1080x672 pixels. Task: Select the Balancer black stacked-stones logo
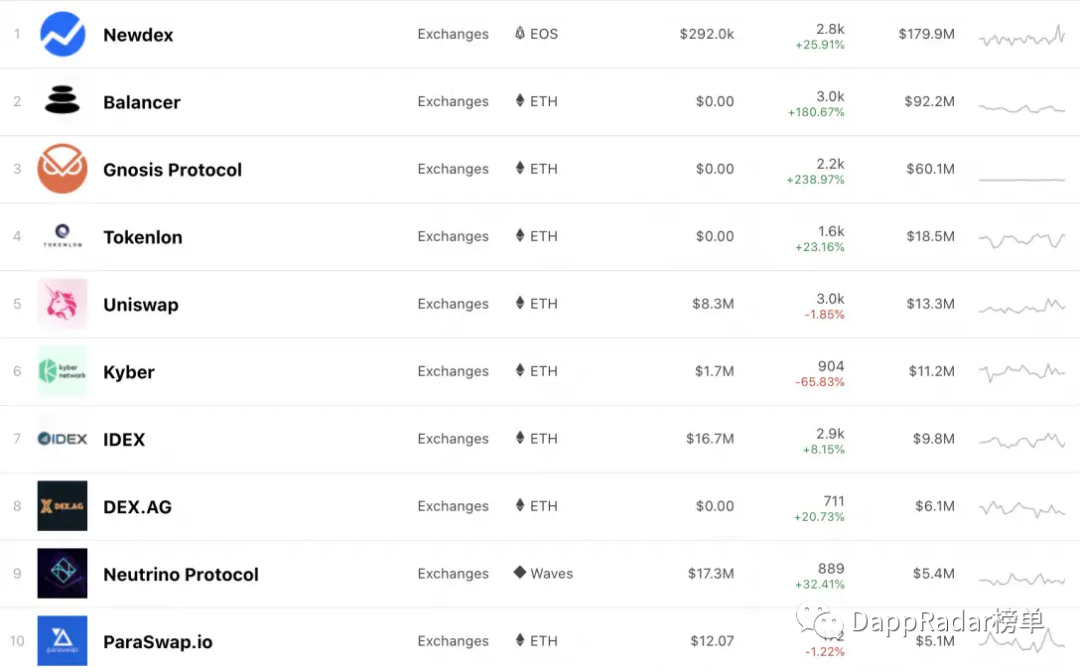coord(62,101)
